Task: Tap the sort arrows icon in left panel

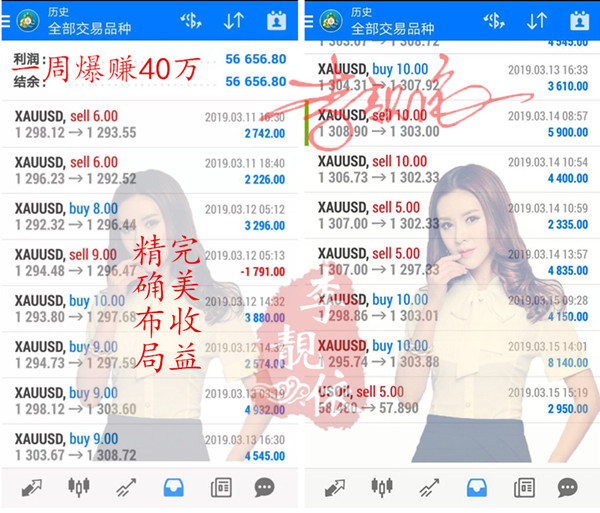Action: (234, 20)
